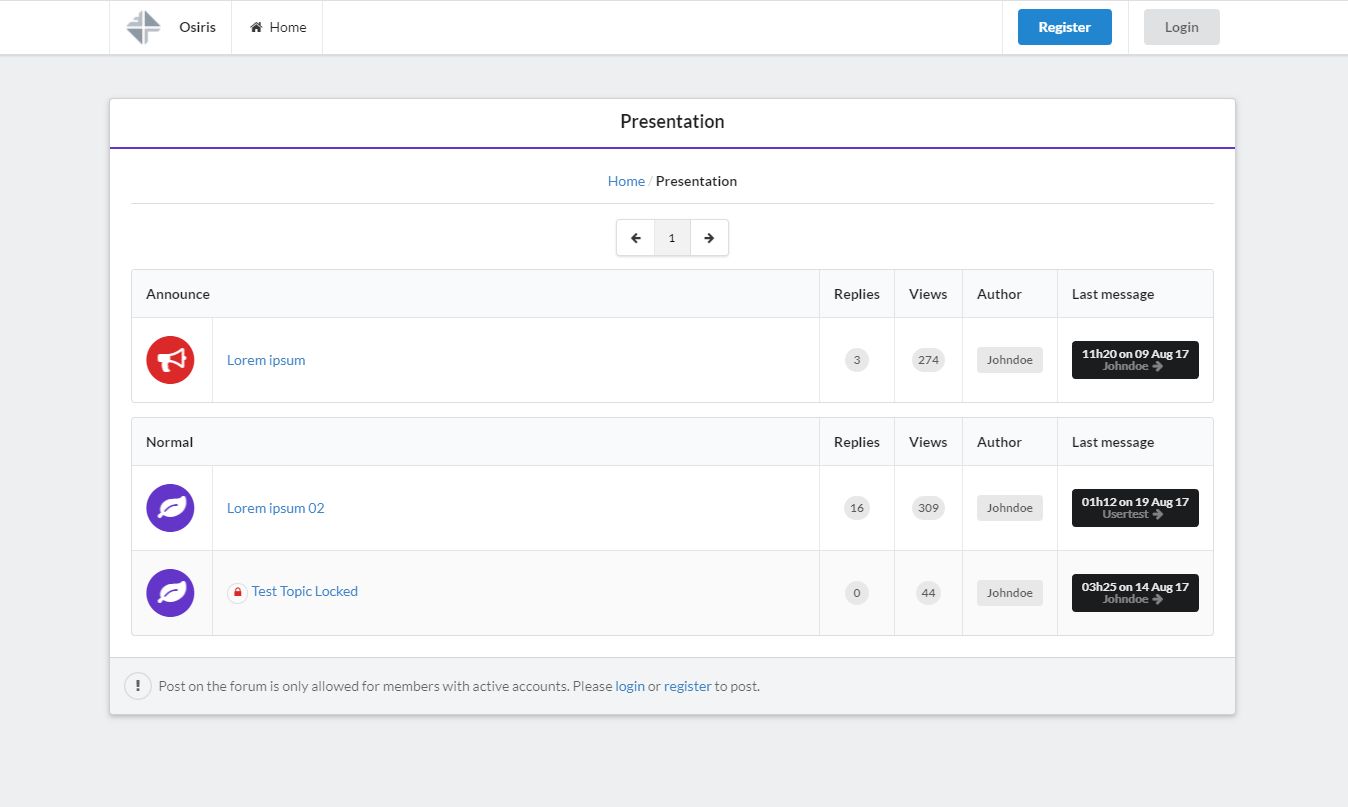Click the purple leaf icon for Lorem ipsum 02
The height and width of the screenshot is (807, 1348).
[170, 508]
